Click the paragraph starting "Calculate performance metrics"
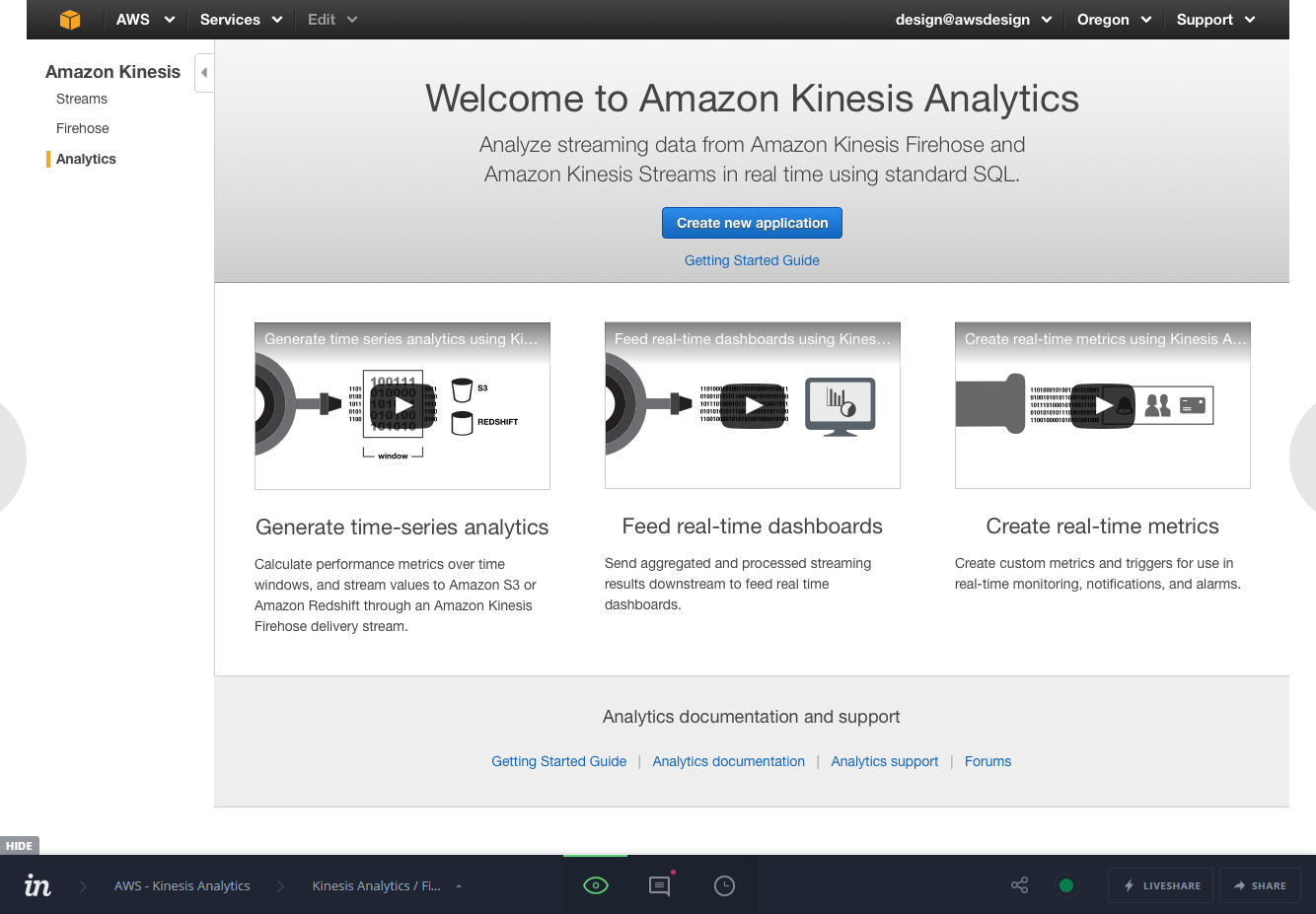Image resolution: width=1316 pixels, height=914 pixels. click(x=396, y=596)
